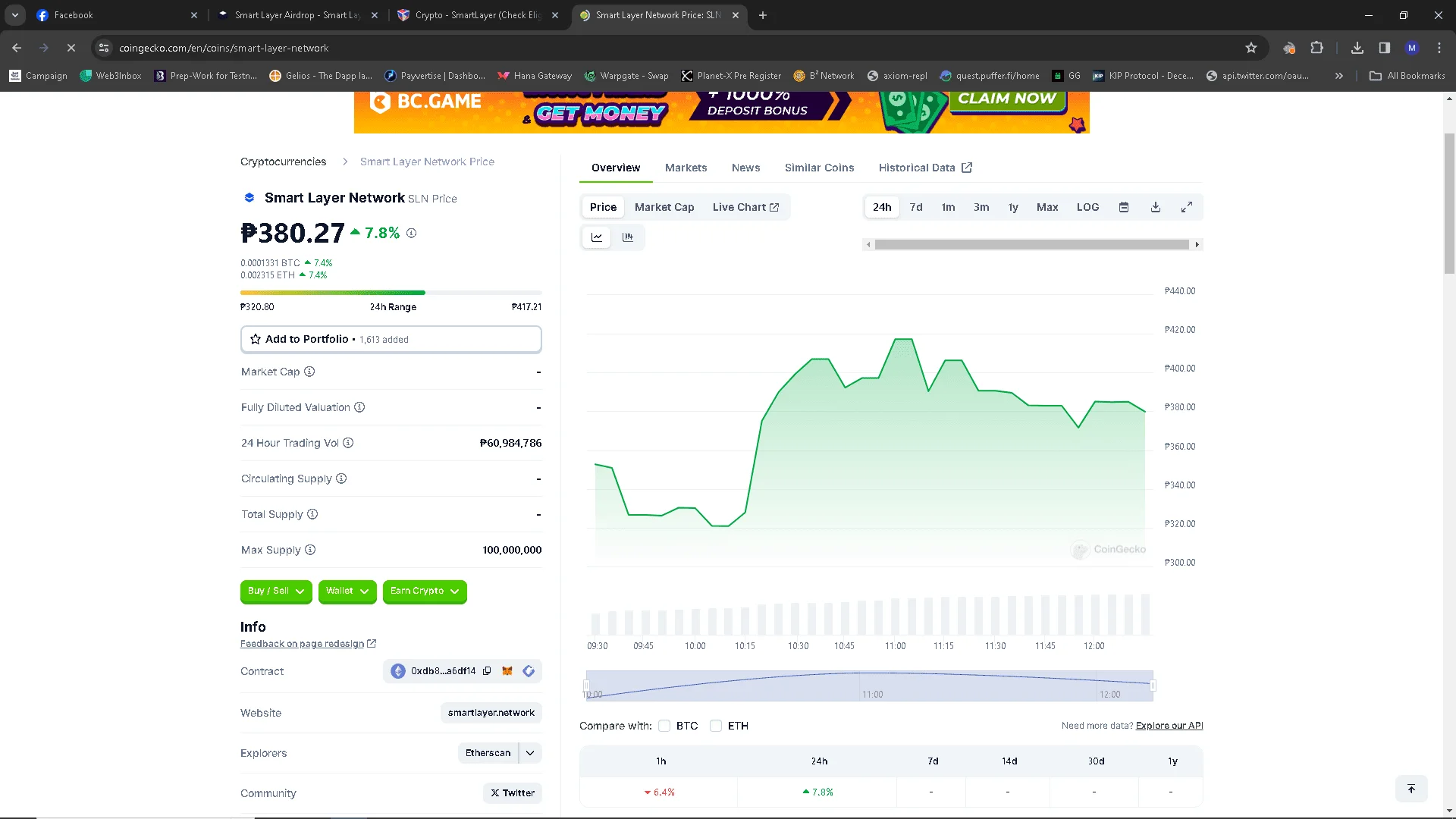Select the 1y chart timeframe
The height and width of the screenshot is (819, 1456).
tap(1013, 207)
